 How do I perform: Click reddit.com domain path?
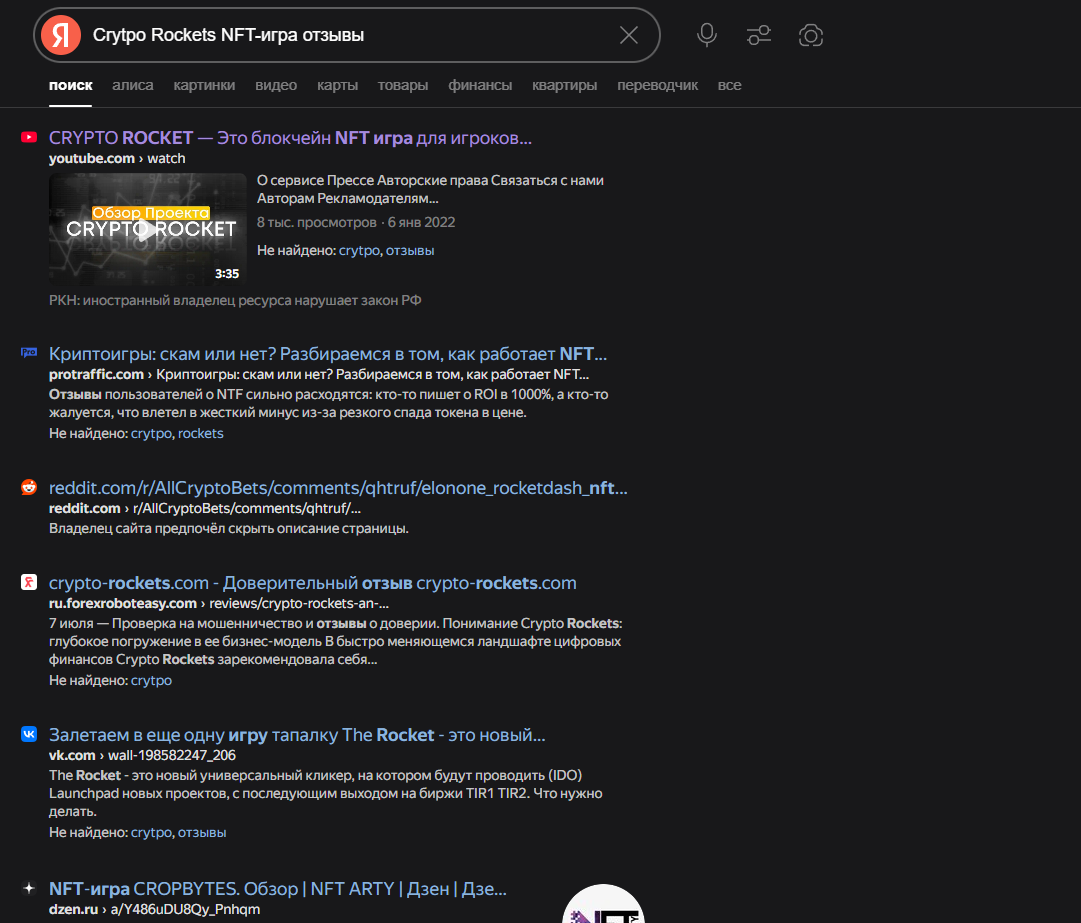click(x=205, y=508)
